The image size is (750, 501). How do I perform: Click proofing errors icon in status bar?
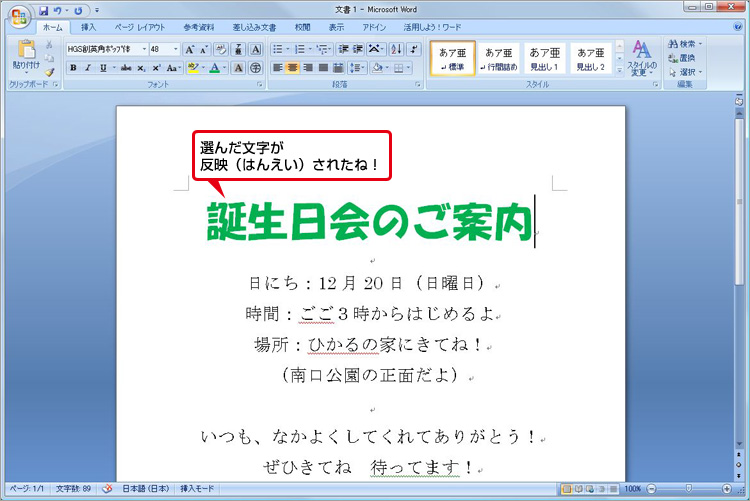[x=108, y=489]
